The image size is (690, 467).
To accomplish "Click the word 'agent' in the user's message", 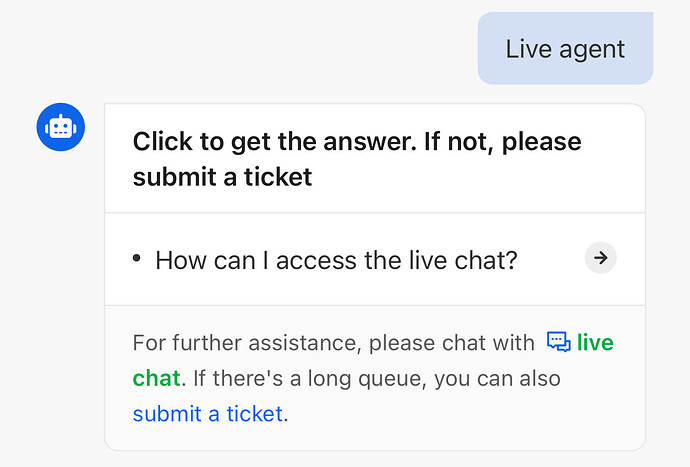I will click(592, 49).
